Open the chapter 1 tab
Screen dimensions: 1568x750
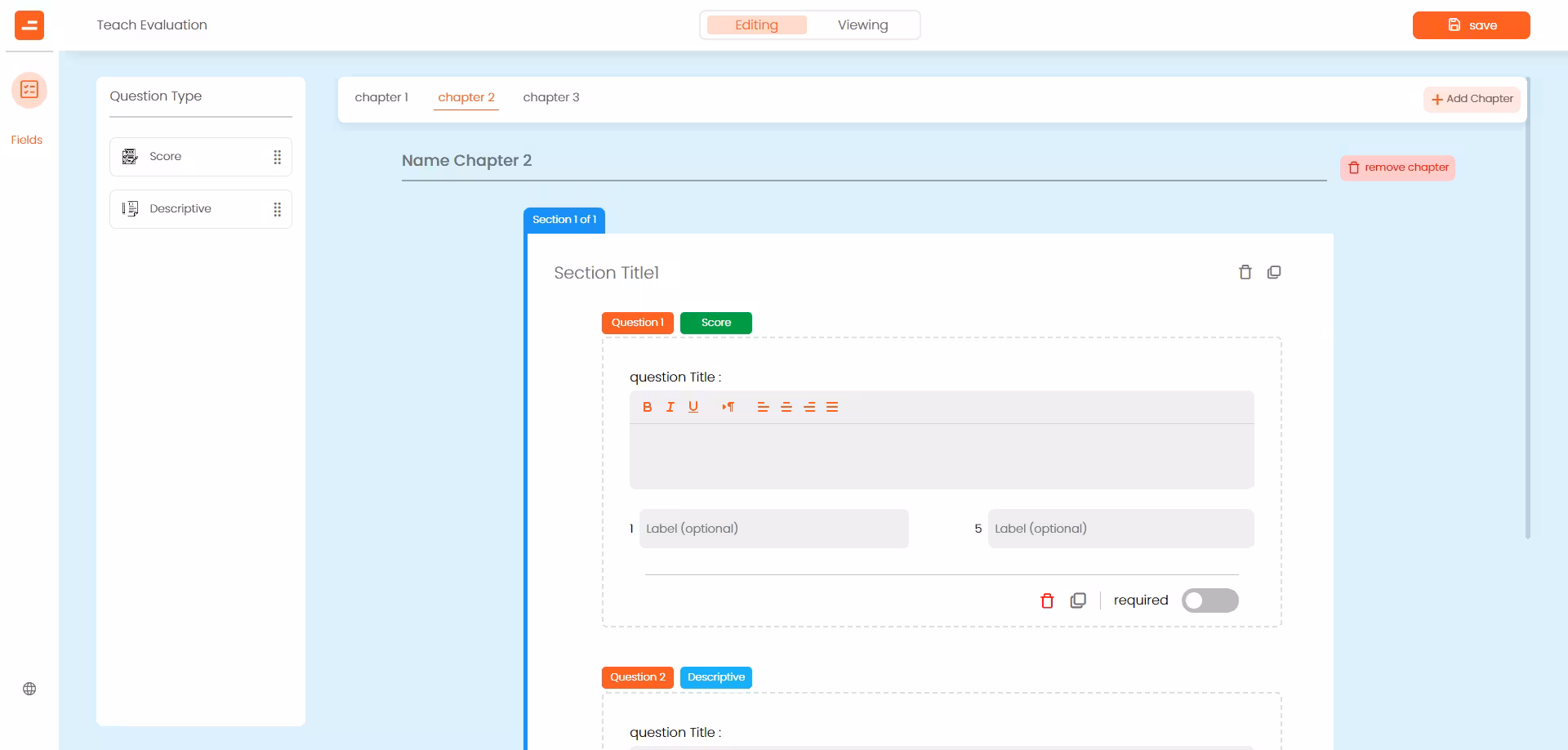(381, 97)
